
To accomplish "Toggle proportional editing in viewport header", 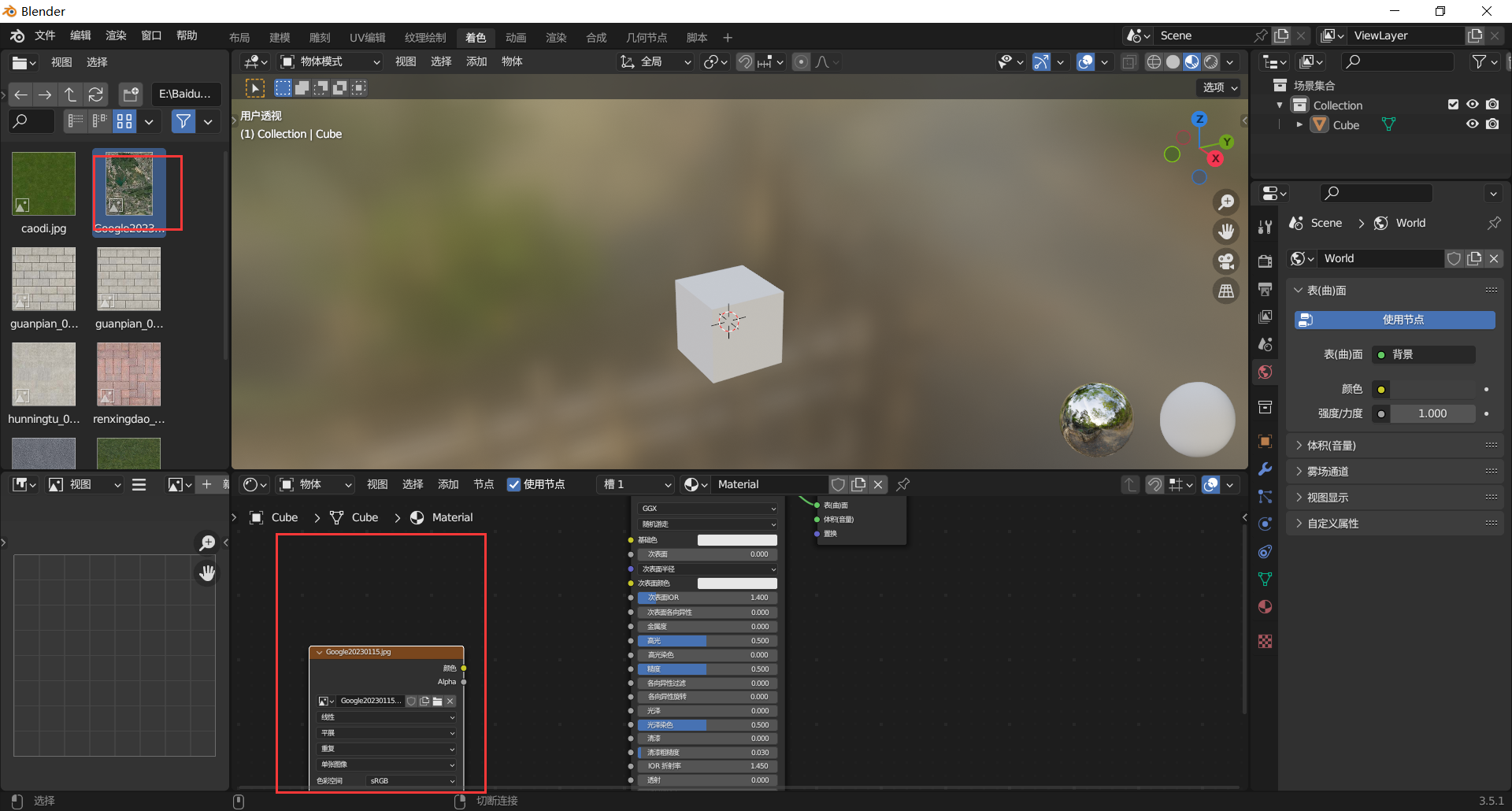I will coord(801,62).
